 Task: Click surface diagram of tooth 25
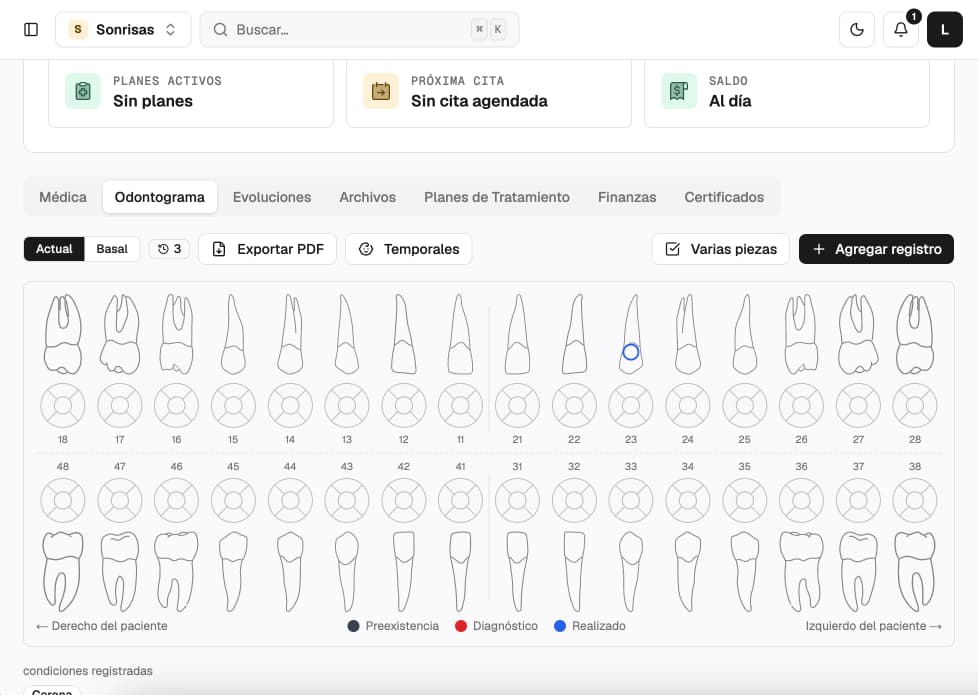[x=745, y=406]
